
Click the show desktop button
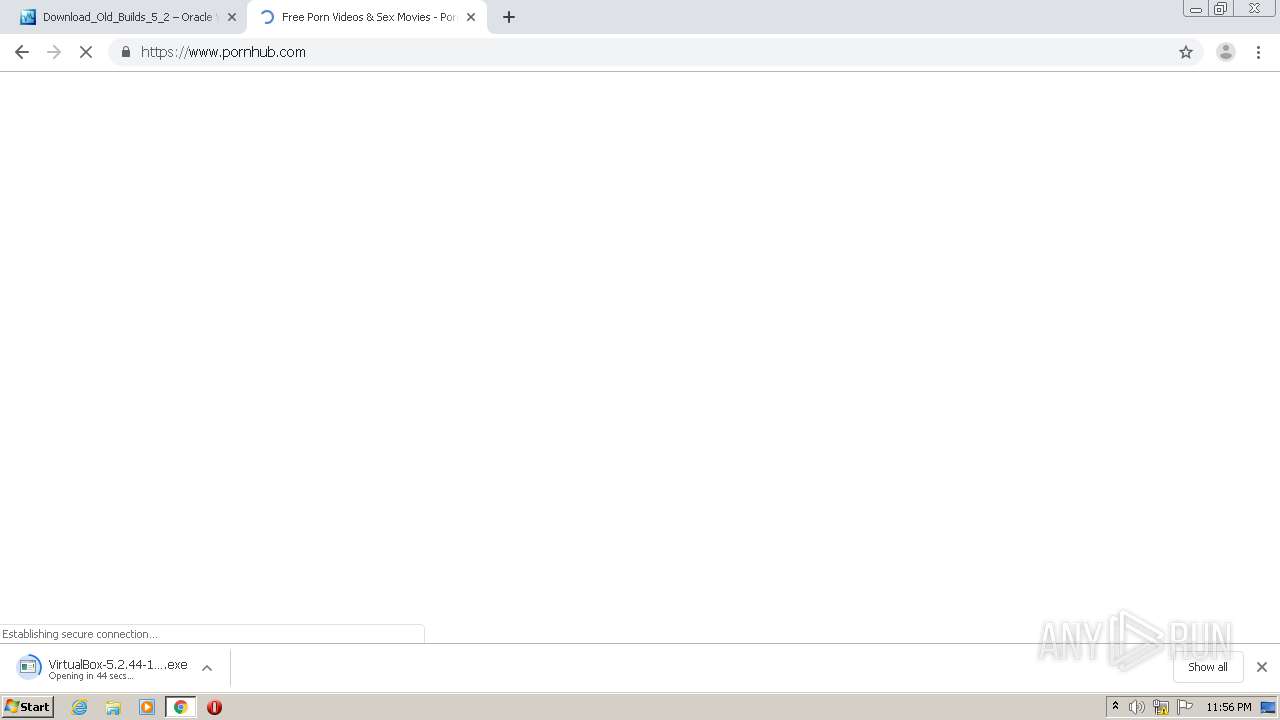1269,707
